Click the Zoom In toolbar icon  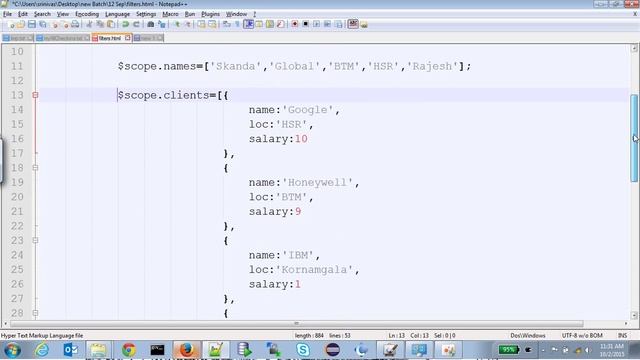[177, 24]
